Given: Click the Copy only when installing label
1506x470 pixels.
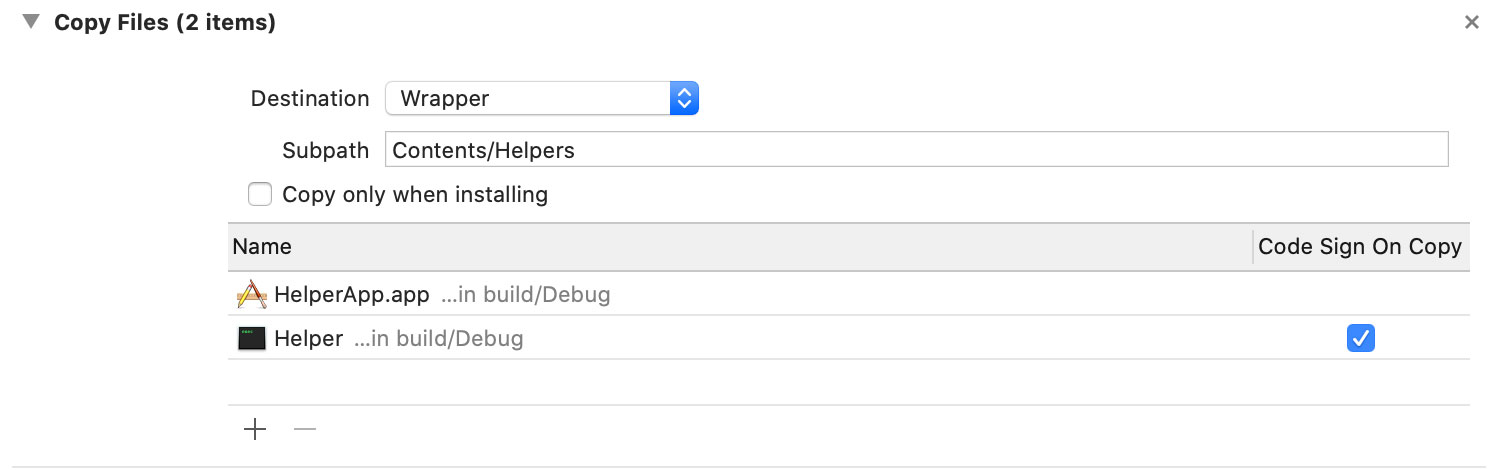Looking at the screenshot, I should coord(415,194).
